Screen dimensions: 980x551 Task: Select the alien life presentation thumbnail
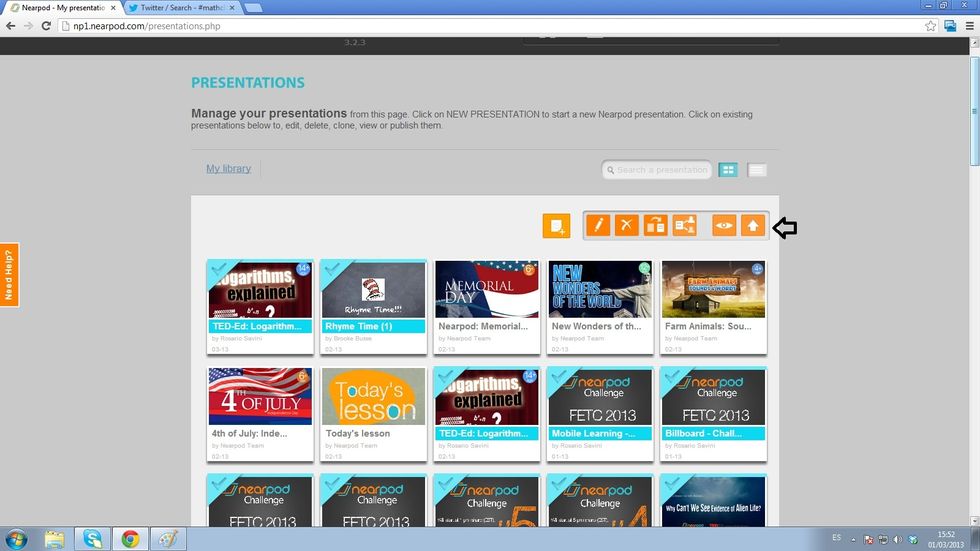pos(713,501)
